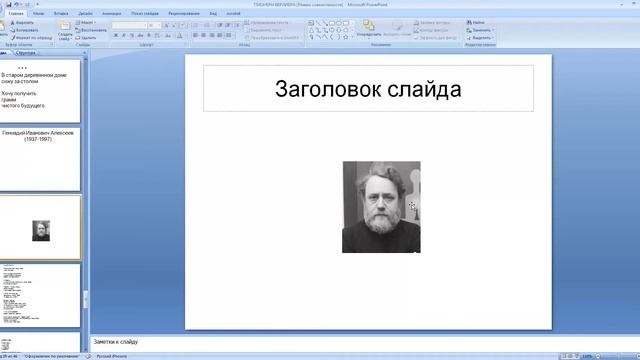
Task: Click the font color icon
Action: point(179,36)
